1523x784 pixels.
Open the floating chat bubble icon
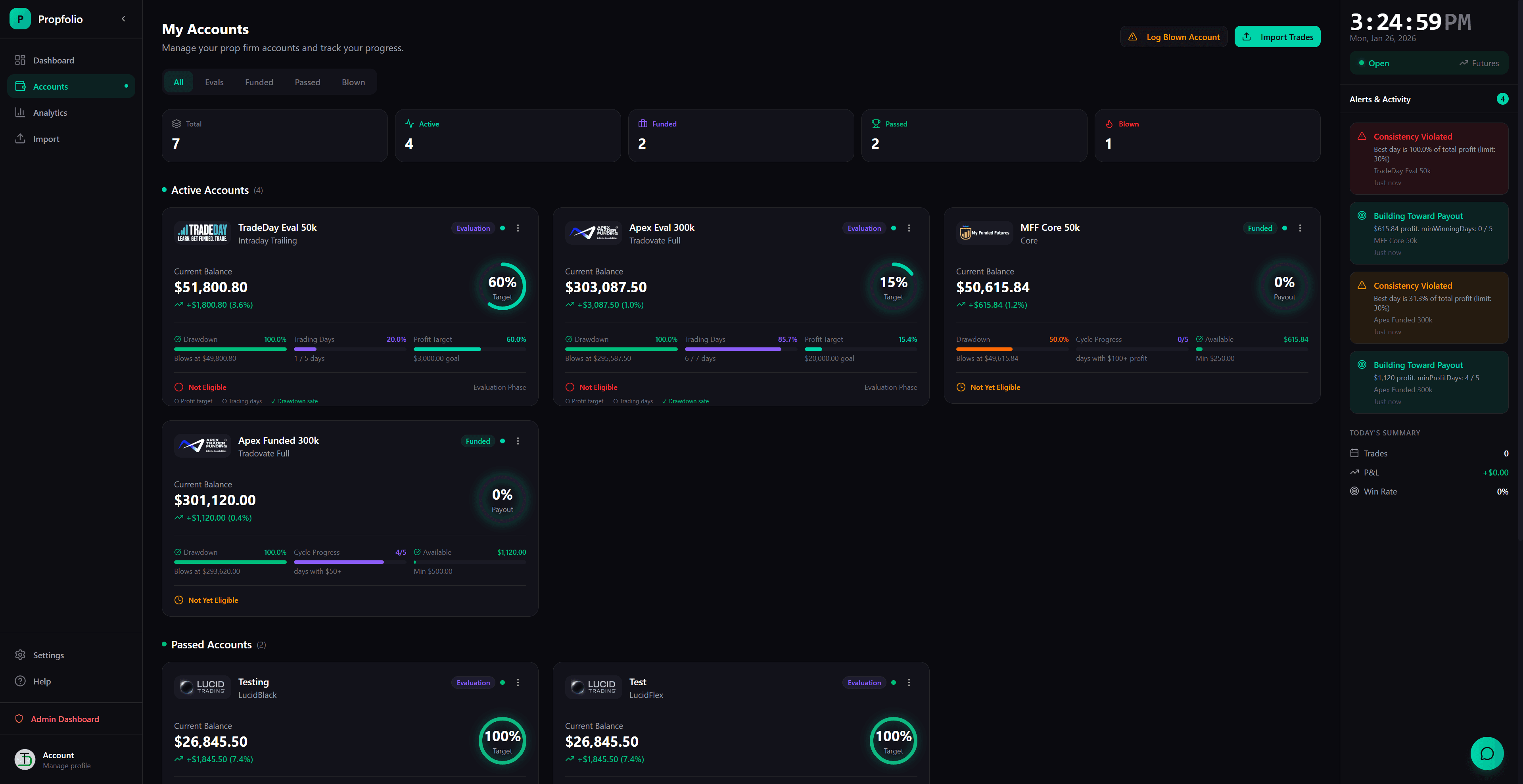click(x=1487, y=753)
